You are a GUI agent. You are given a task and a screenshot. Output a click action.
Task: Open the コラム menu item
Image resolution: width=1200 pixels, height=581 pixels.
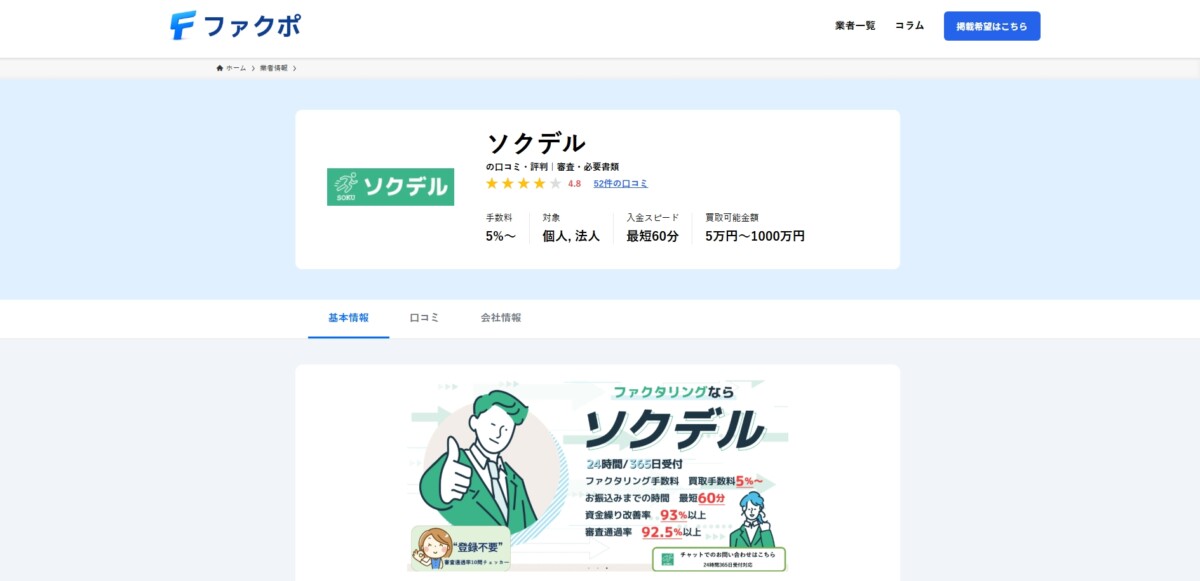(909, 26)
